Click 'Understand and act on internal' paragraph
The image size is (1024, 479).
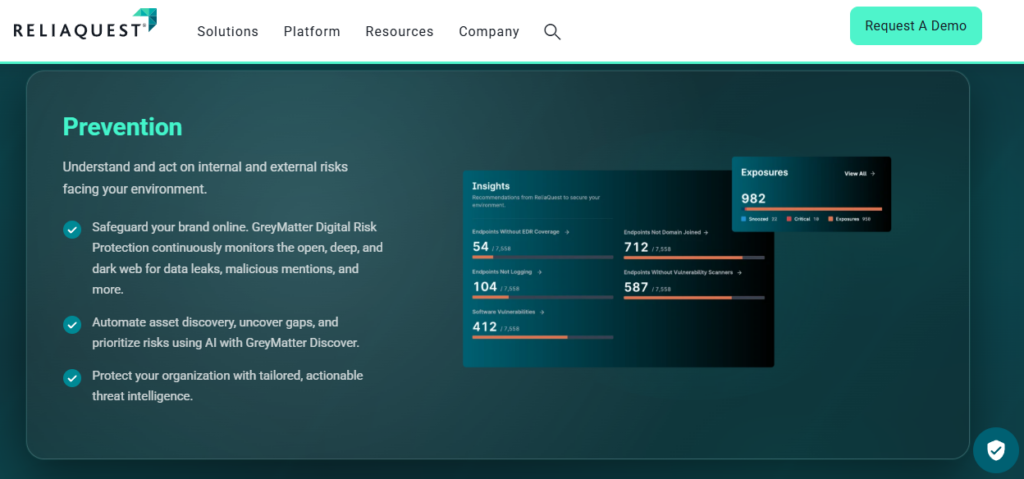click(205, 178)
